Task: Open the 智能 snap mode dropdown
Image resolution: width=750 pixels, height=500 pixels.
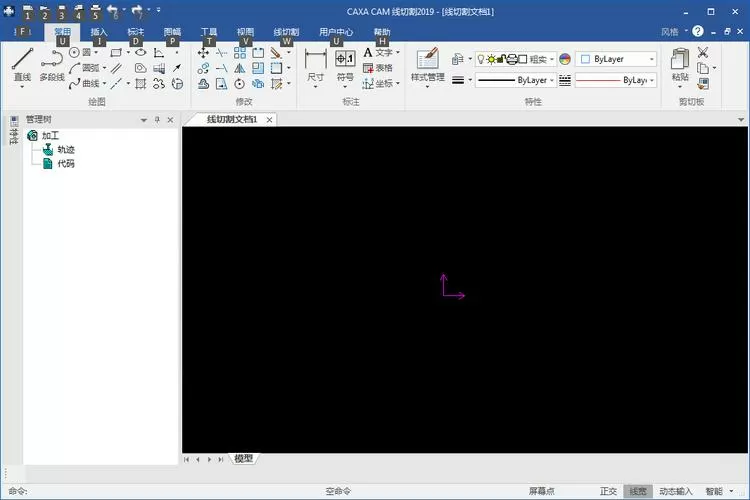Action: click(718, 491)
